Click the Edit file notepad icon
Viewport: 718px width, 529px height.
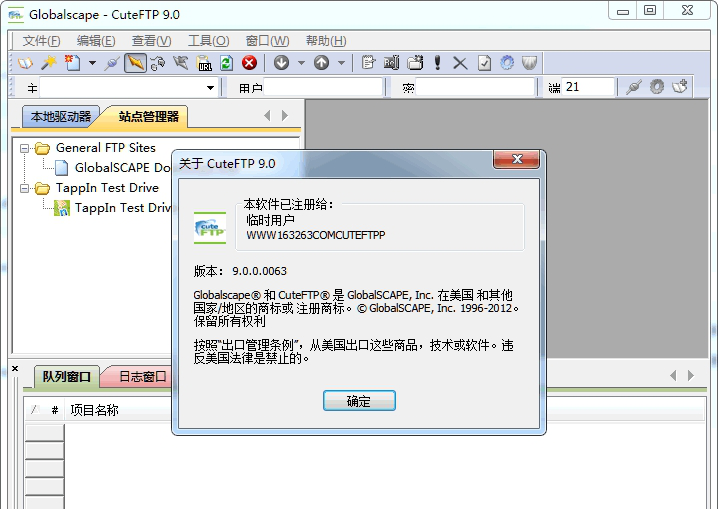tap(368, 63)
